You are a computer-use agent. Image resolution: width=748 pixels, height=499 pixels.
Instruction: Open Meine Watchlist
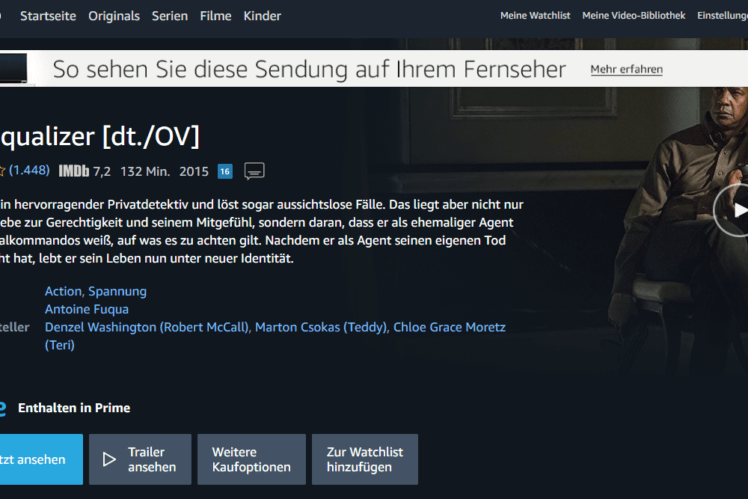535,15
